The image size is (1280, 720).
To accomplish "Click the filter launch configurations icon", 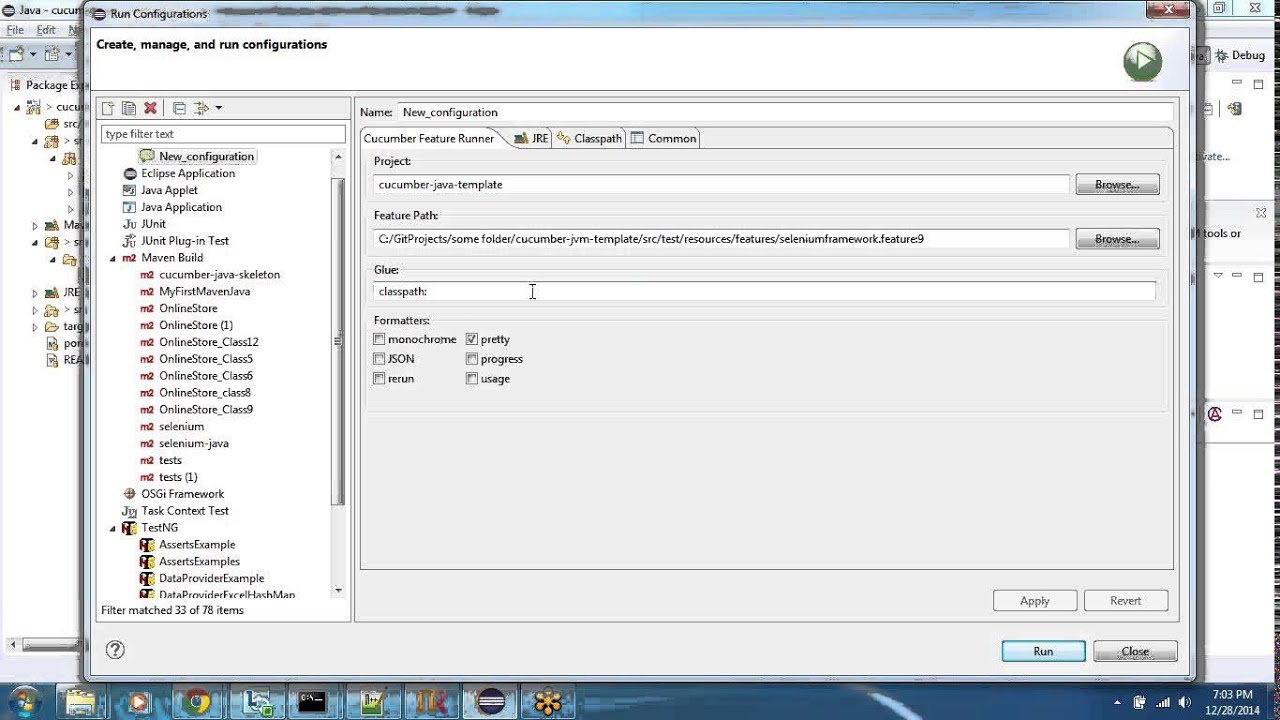I will [x=201, y=108].
